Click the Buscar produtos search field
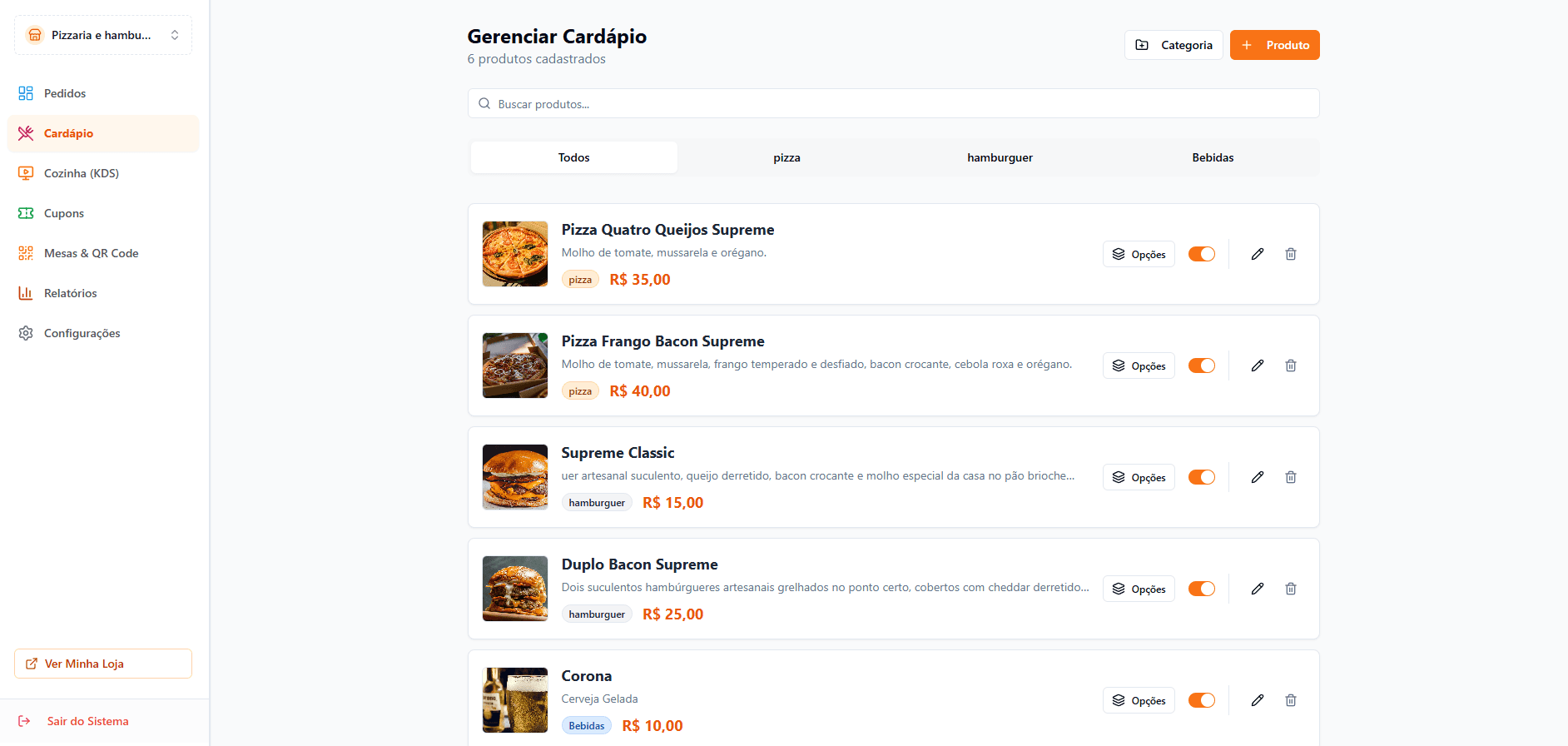The width and height of the screenshot is (1568, 746). tap(893, 104)
